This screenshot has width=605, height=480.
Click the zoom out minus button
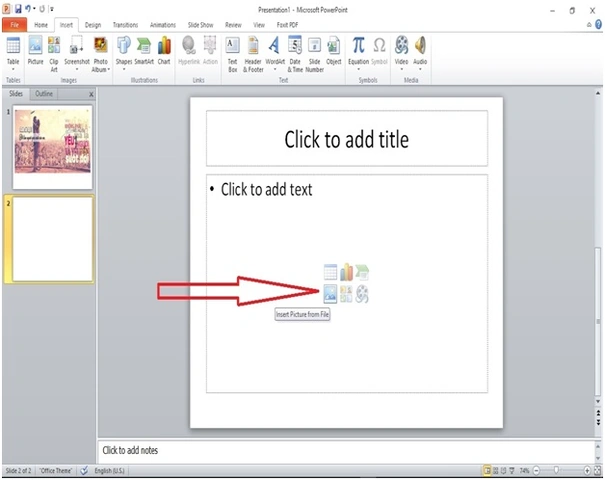pos(537,470)
